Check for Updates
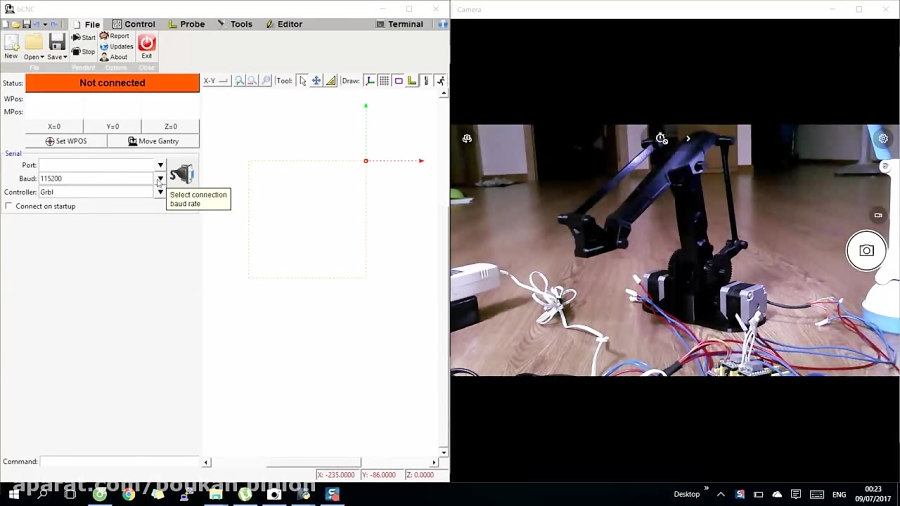The width and height of the screenshot is (900, 506). click(x=117, y=46)
